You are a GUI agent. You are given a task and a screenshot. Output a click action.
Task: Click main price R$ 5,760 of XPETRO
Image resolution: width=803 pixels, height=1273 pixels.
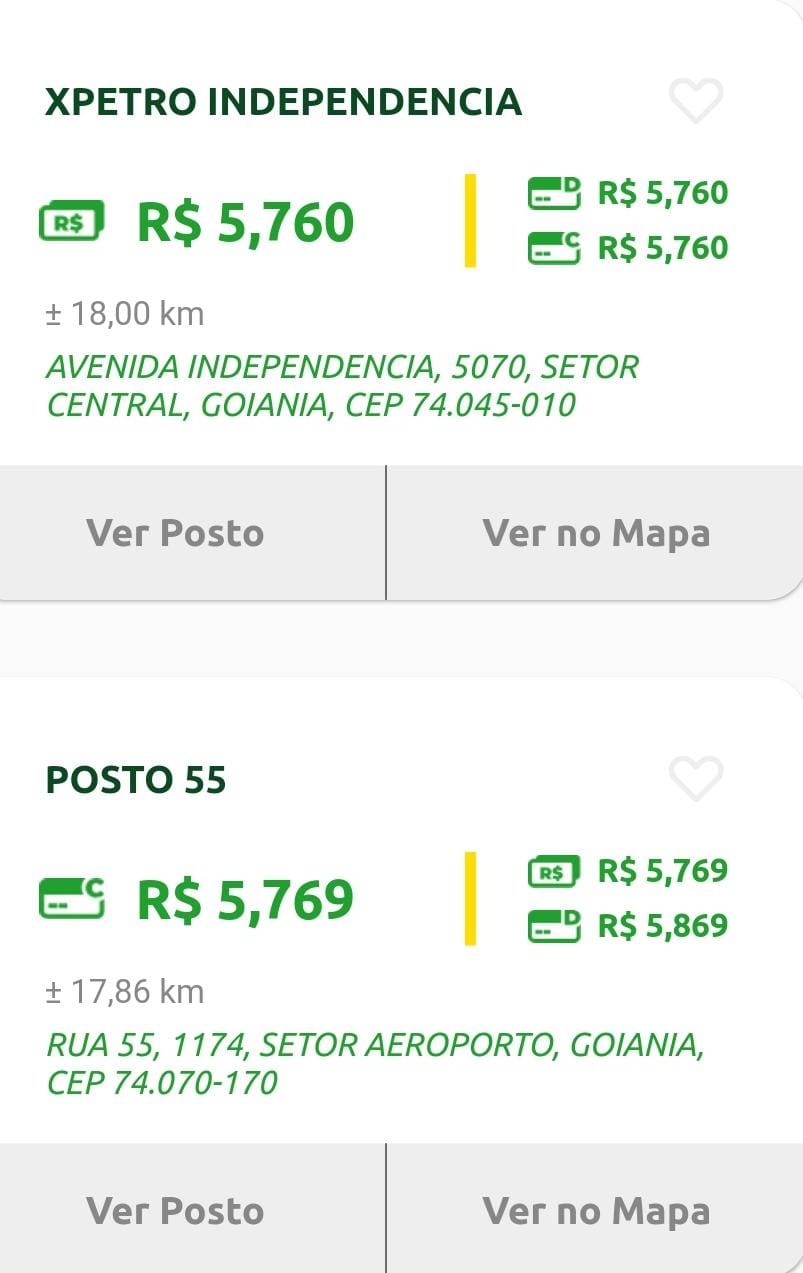pos(245,222)
